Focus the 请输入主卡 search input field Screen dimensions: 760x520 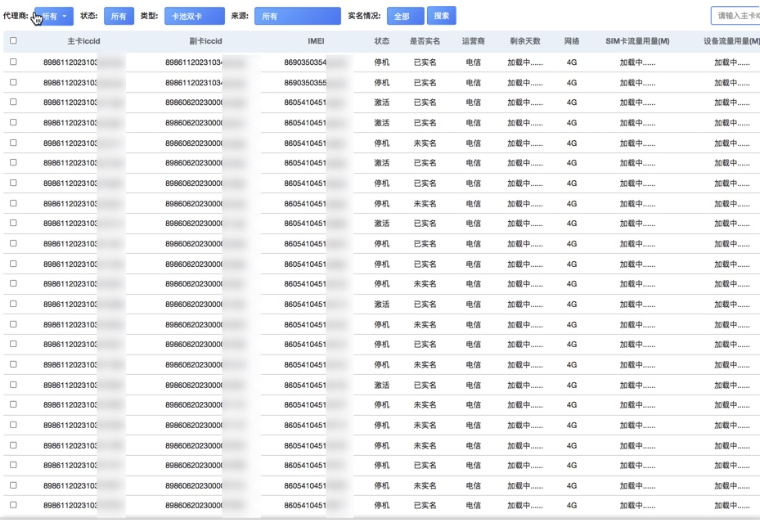click(x=735, y=17)
